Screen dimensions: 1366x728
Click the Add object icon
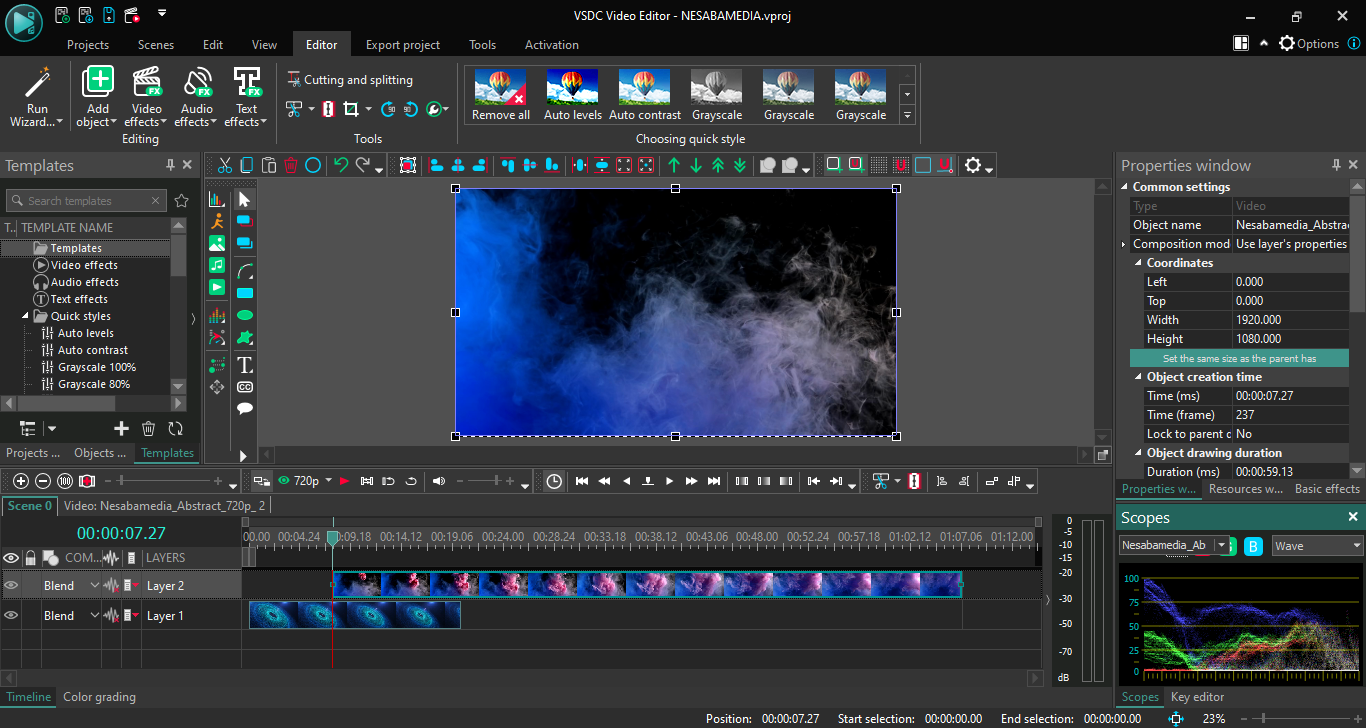point(98,82)
